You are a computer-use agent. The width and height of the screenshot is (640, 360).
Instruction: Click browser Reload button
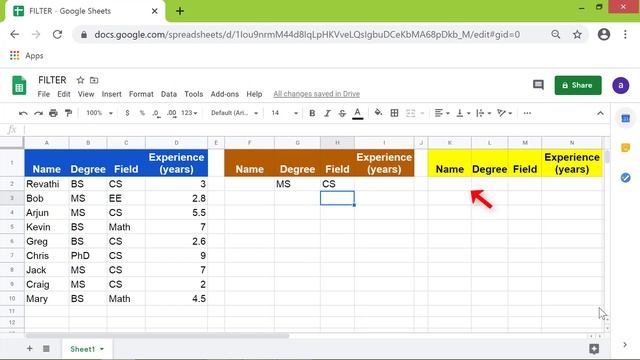point(58,35)
